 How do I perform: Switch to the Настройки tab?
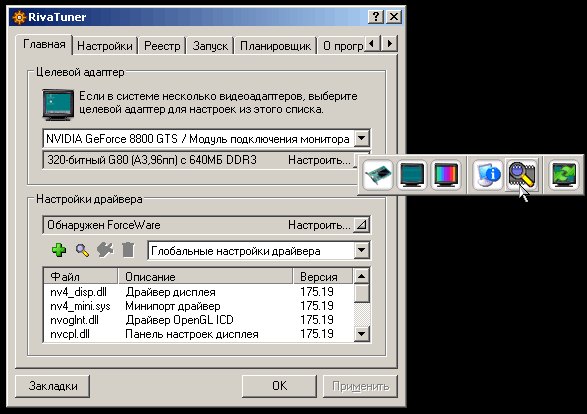coord(105,46)
